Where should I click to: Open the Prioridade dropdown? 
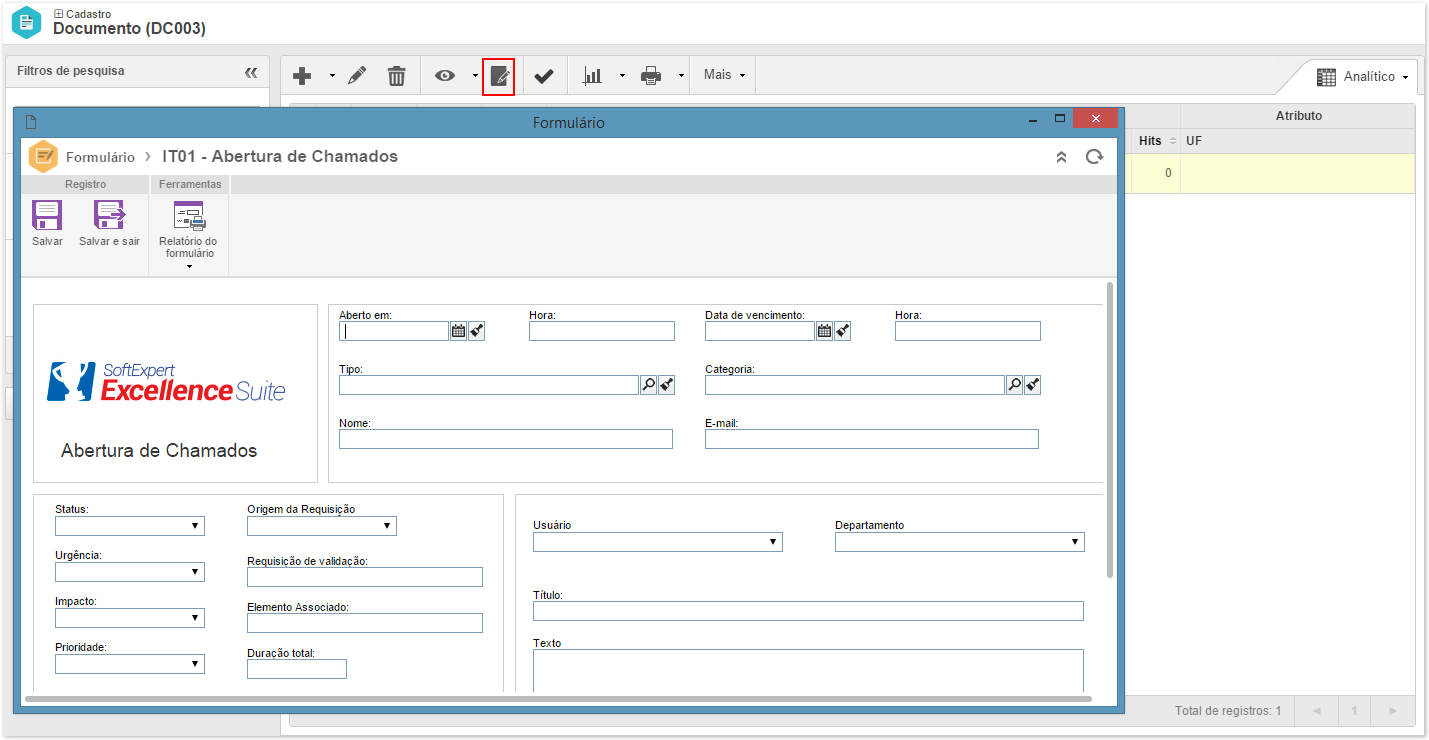point(130,664)
